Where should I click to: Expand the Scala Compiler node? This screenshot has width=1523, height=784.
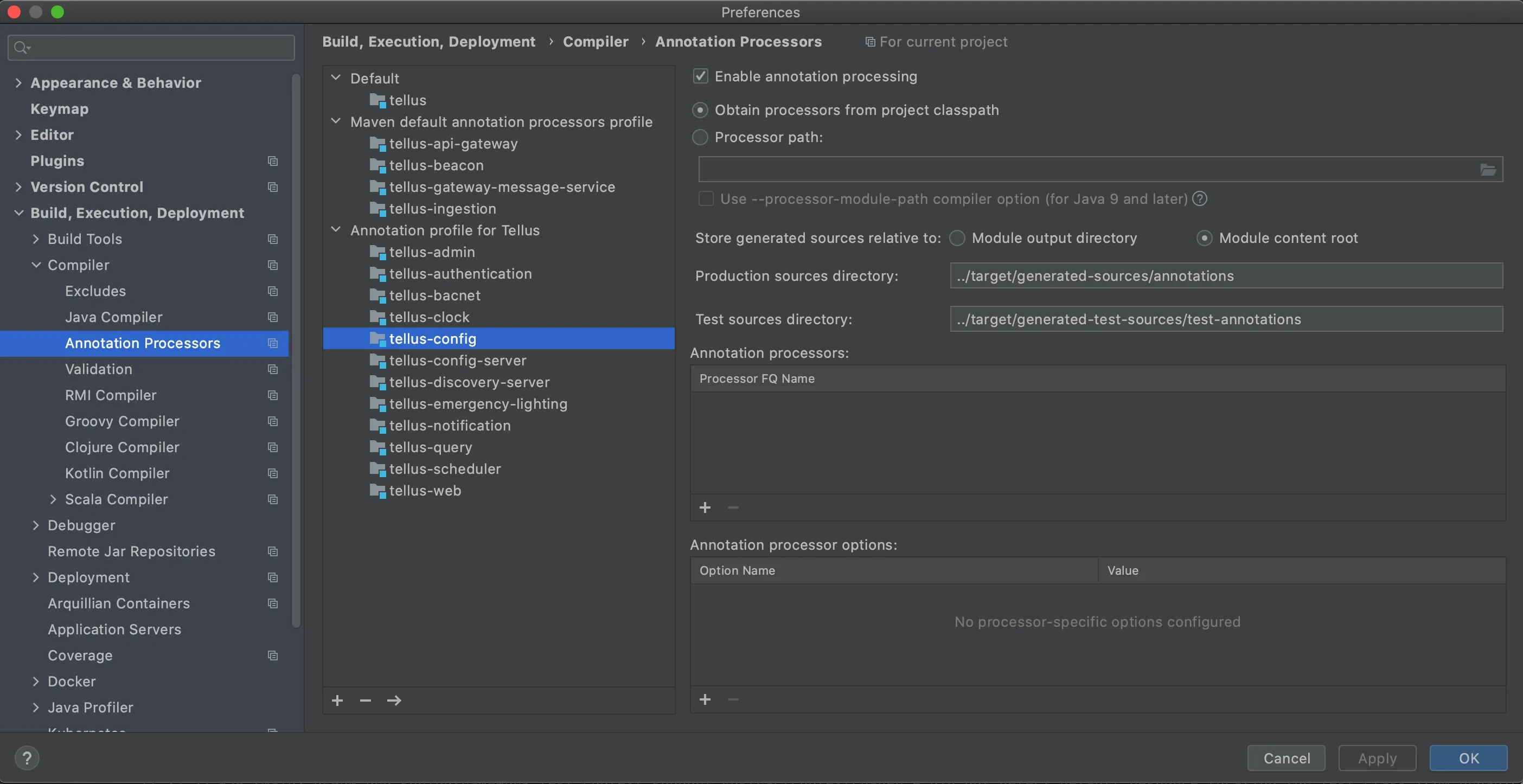pyautogui.click(x=53, y=499)
